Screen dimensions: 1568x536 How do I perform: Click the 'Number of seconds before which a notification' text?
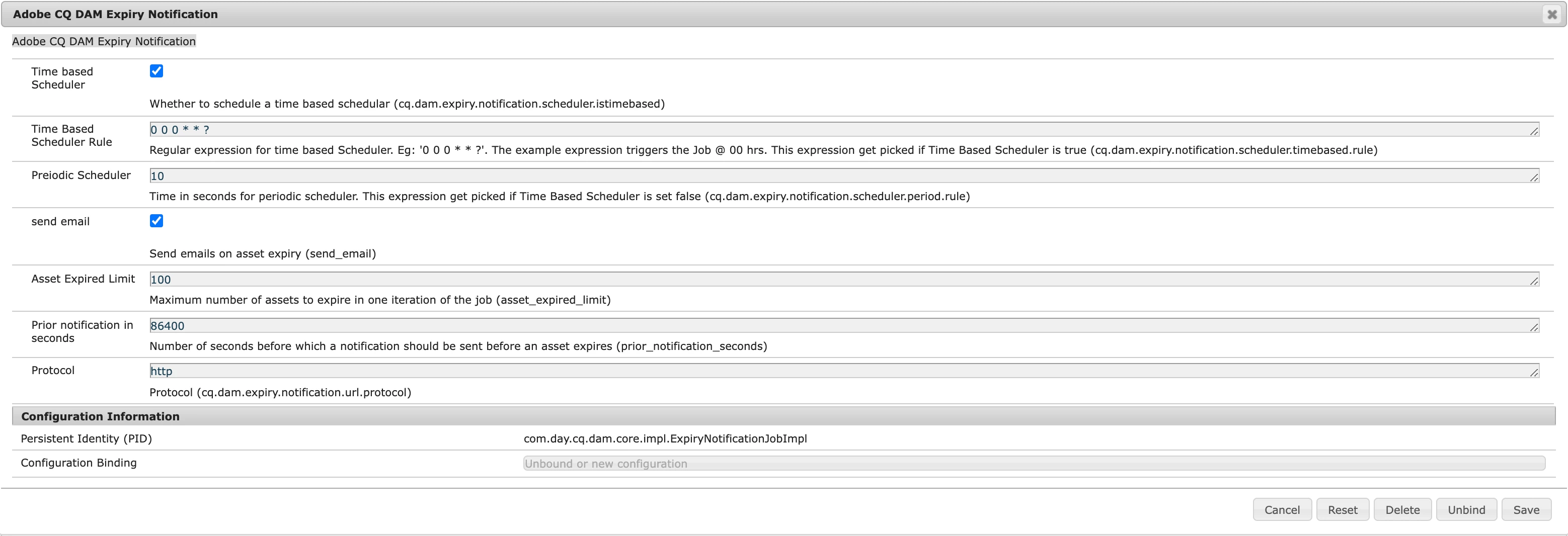[458, 346]
